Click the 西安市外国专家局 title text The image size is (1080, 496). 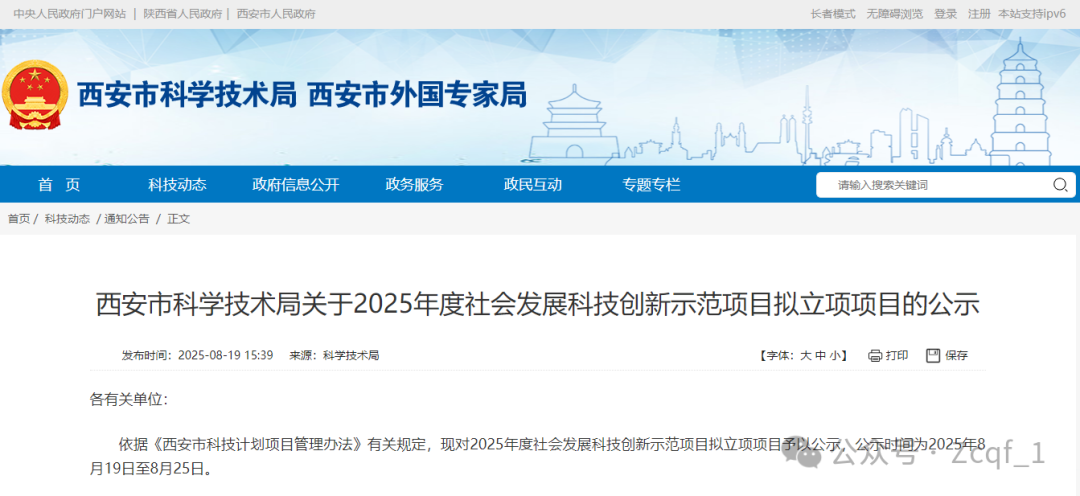coord(417,94)
